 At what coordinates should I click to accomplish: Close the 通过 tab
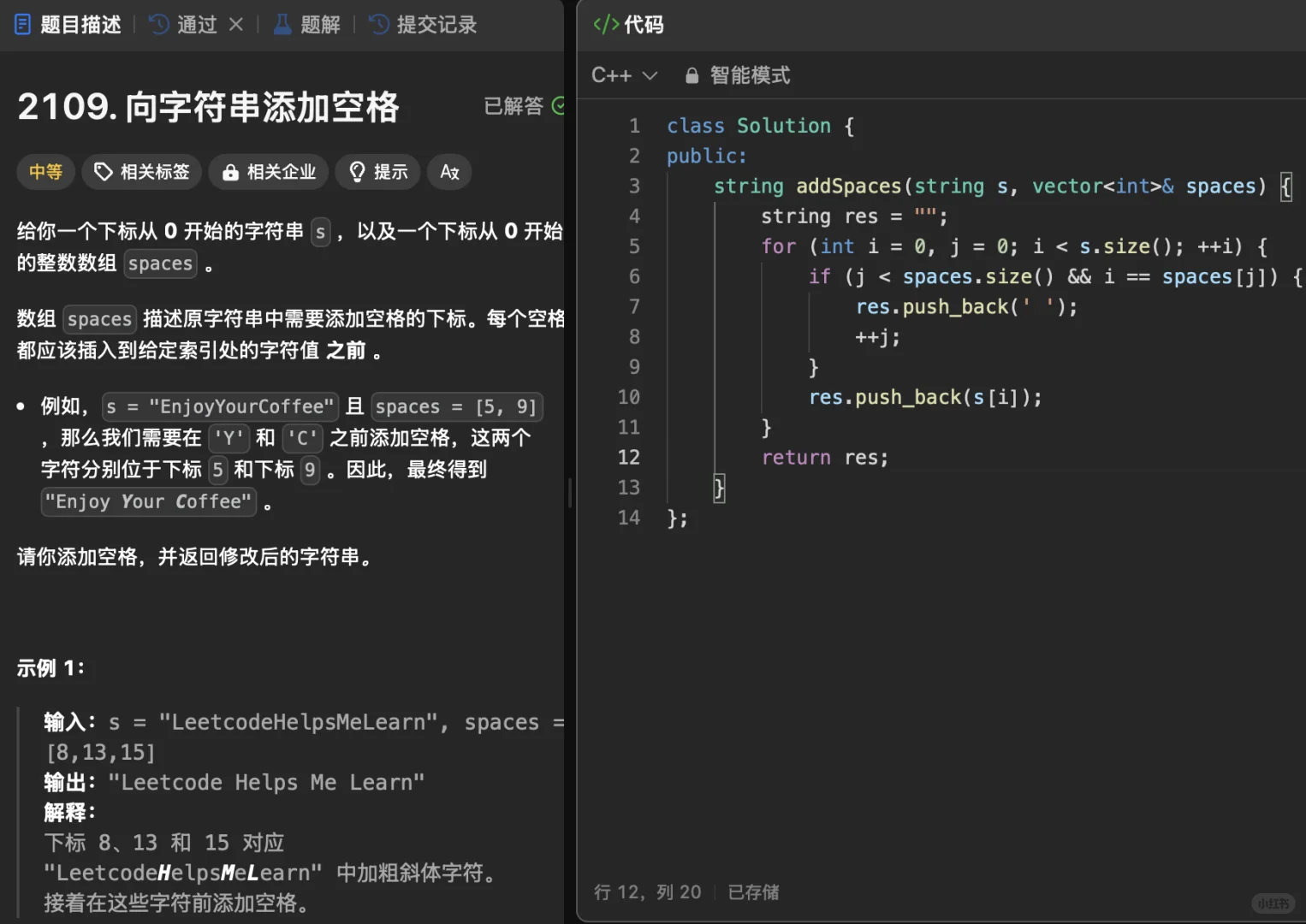pos(236,25)
